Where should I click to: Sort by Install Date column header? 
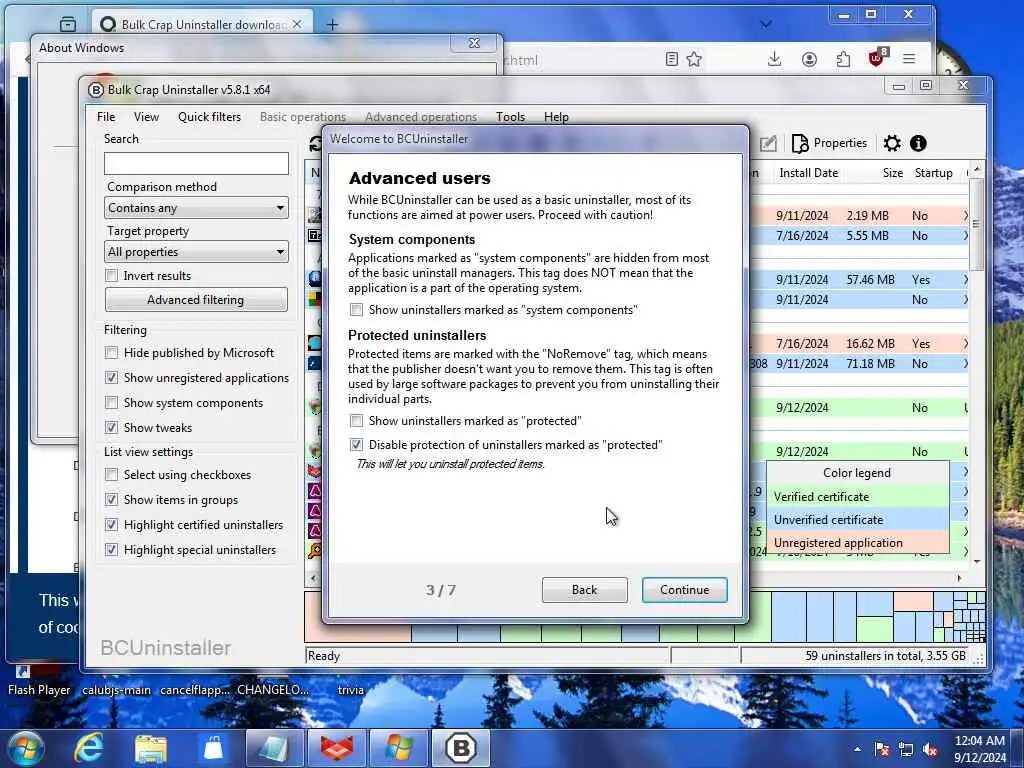[x=808, y=173]
